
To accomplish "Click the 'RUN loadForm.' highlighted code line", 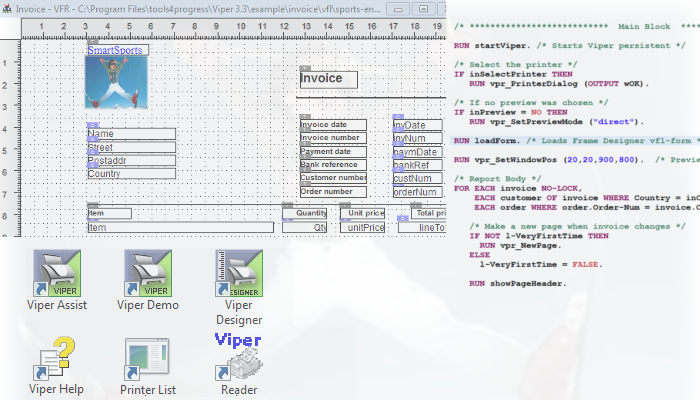I will coord(575,141).
